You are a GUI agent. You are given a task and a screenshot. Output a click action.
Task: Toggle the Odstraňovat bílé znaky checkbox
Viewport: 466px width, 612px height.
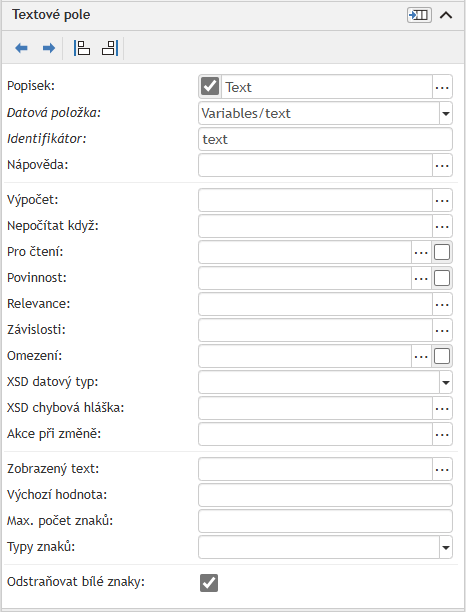(x=209, y=583)
